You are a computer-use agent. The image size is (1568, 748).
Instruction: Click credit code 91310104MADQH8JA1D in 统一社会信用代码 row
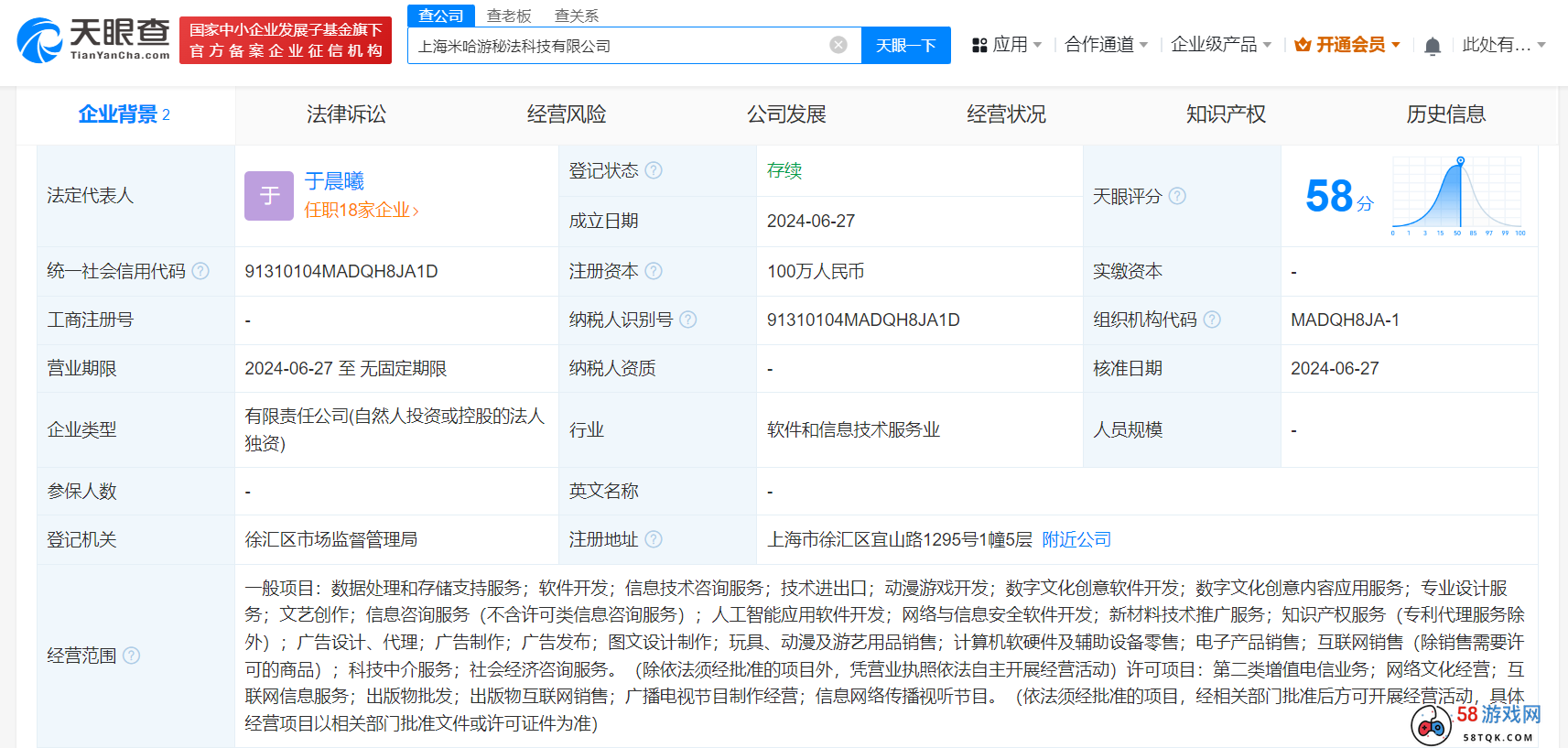(341, 271)
